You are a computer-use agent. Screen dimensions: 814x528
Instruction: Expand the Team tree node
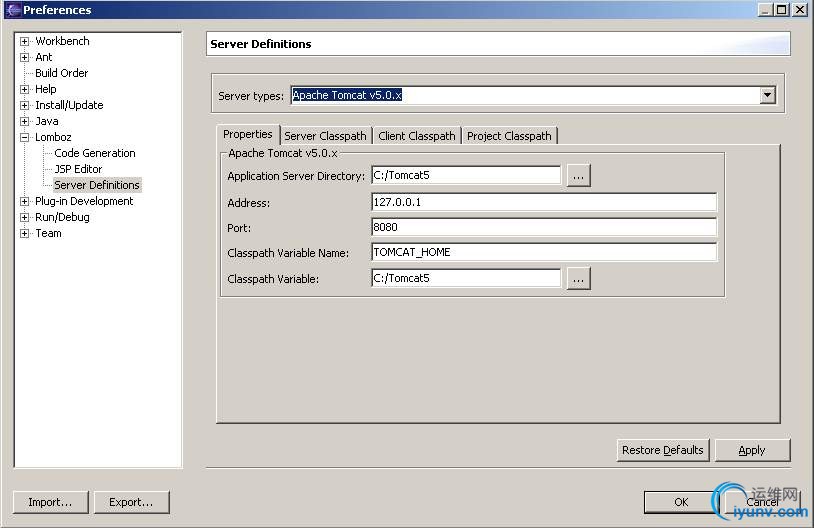24,234
